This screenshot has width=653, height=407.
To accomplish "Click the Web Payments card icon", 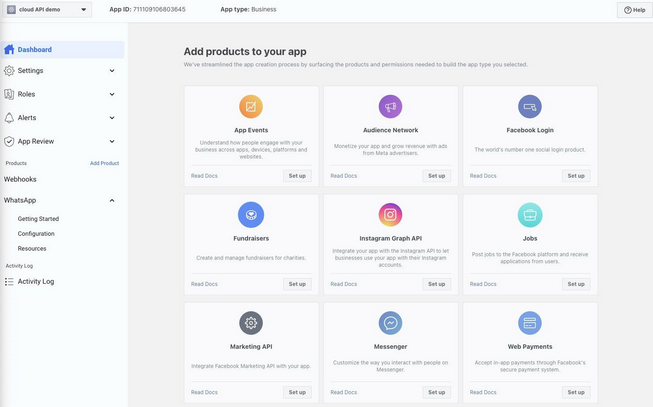I will [530, 323].
